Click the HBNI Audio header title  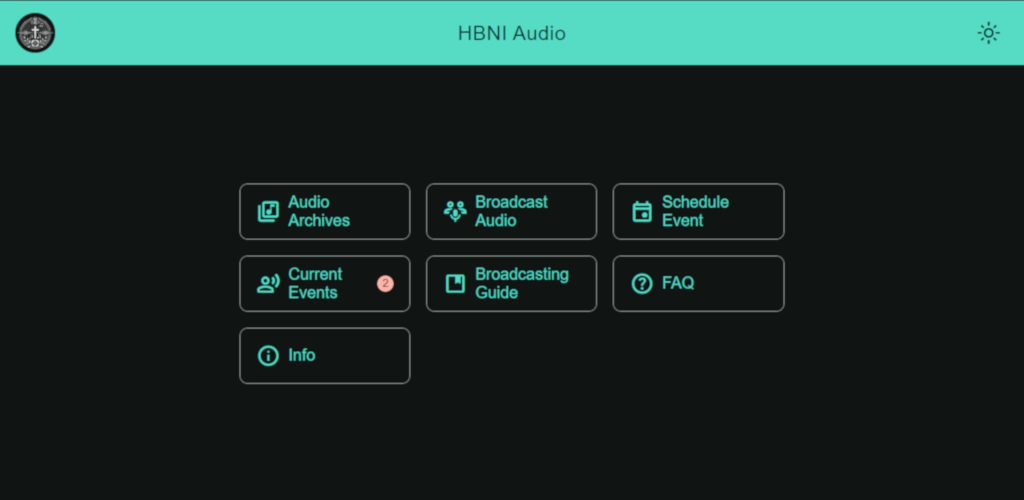(511, 33)
